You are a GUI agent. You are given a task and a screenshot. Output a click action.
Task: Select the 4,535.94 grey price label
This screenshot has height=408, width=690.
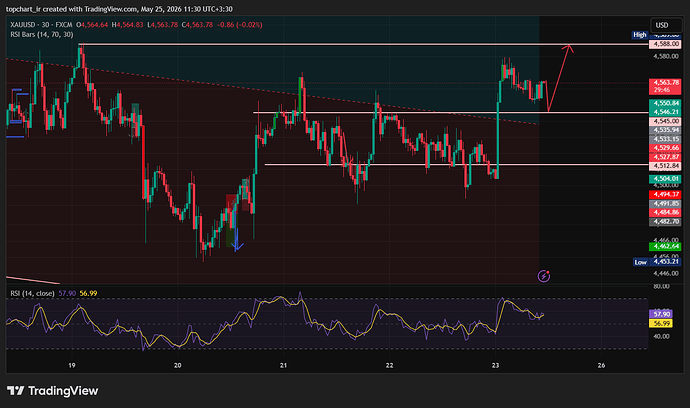665,130
